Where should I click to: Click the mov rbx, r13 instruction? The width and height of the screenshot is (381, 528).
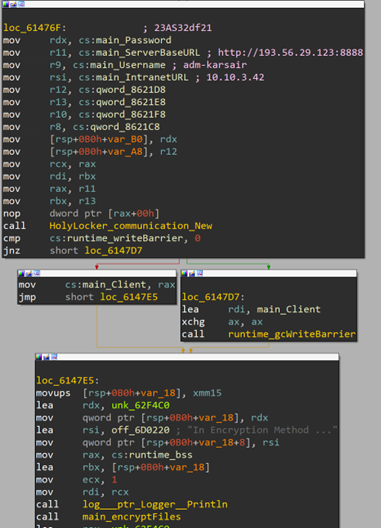[50, 201]
